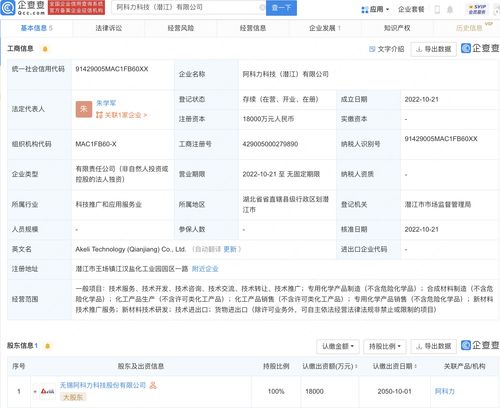
Task: Click the 更新 link after the English name
Action: (230, 249)
